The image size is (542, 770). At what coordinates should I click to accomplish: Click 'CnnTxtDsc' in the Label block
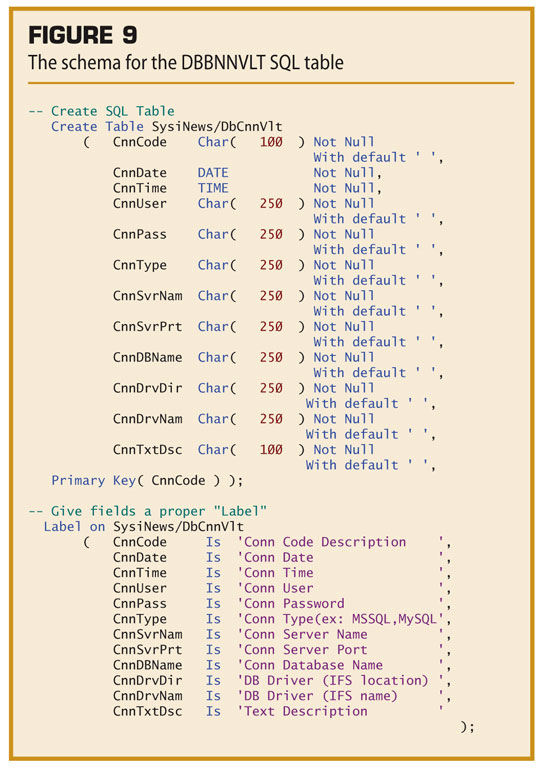147,711
